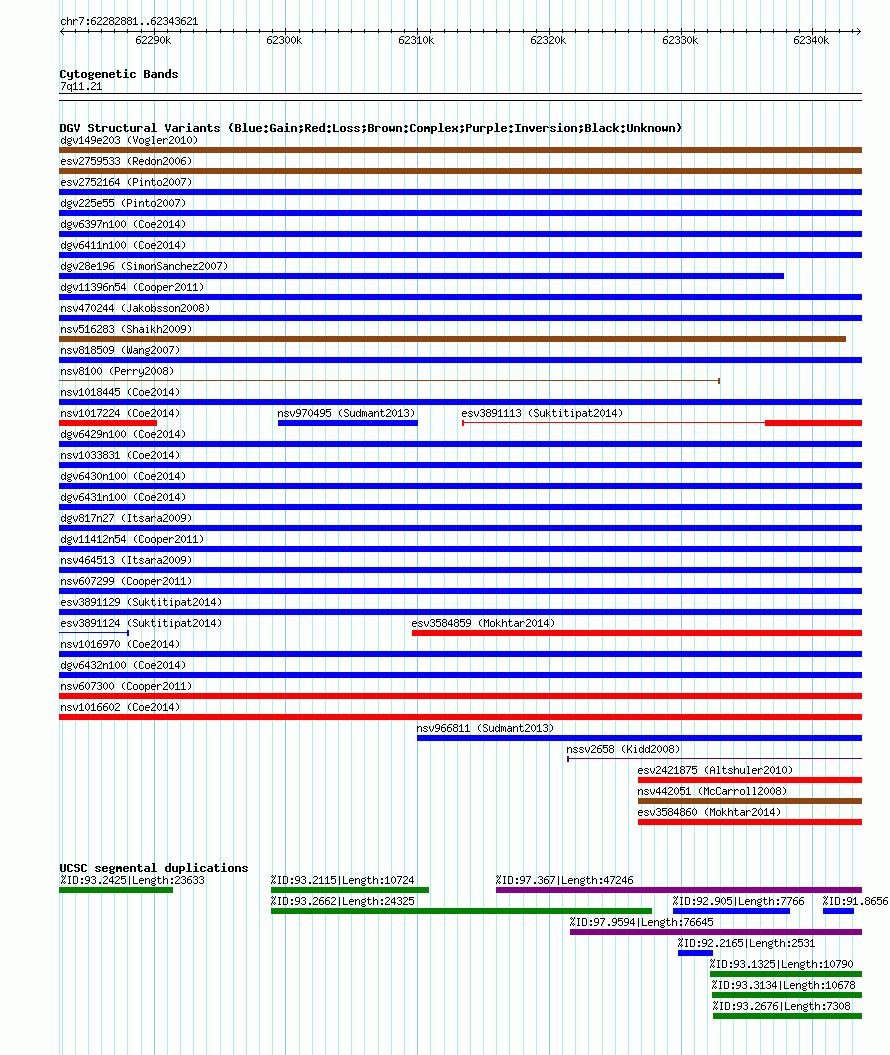The width and height of the screenshot is (890, 1055).
Task: Click esv2421875 (Altshuler2010) label
Action: [x=715, y=770]
